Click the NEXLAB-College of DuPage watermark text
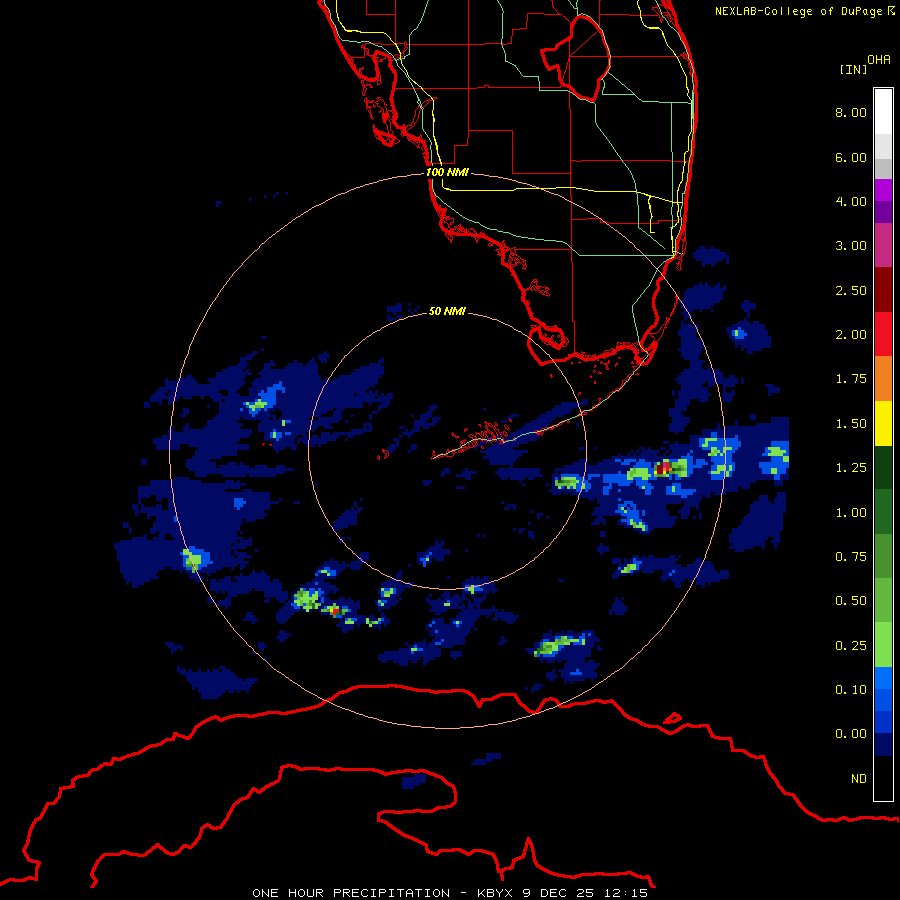 804,11
